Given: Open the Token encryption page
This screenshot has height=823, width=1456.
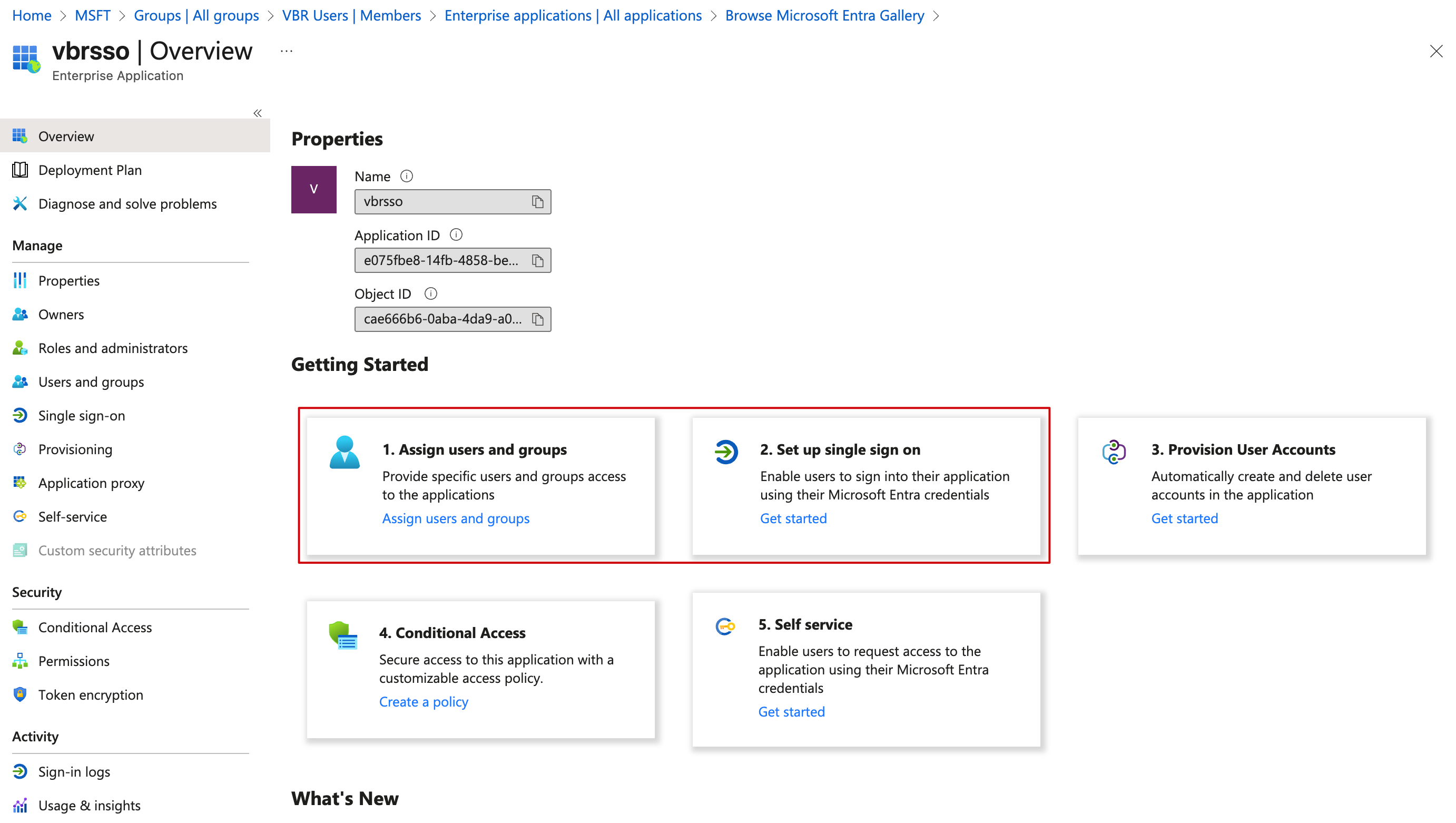Looking at the screenshot, I should 91,694.
